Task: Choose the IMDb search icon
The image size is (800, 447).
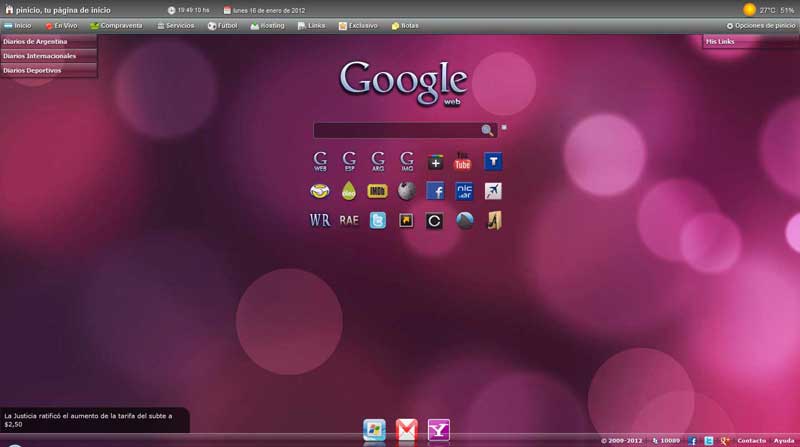Action: [377, 191]
